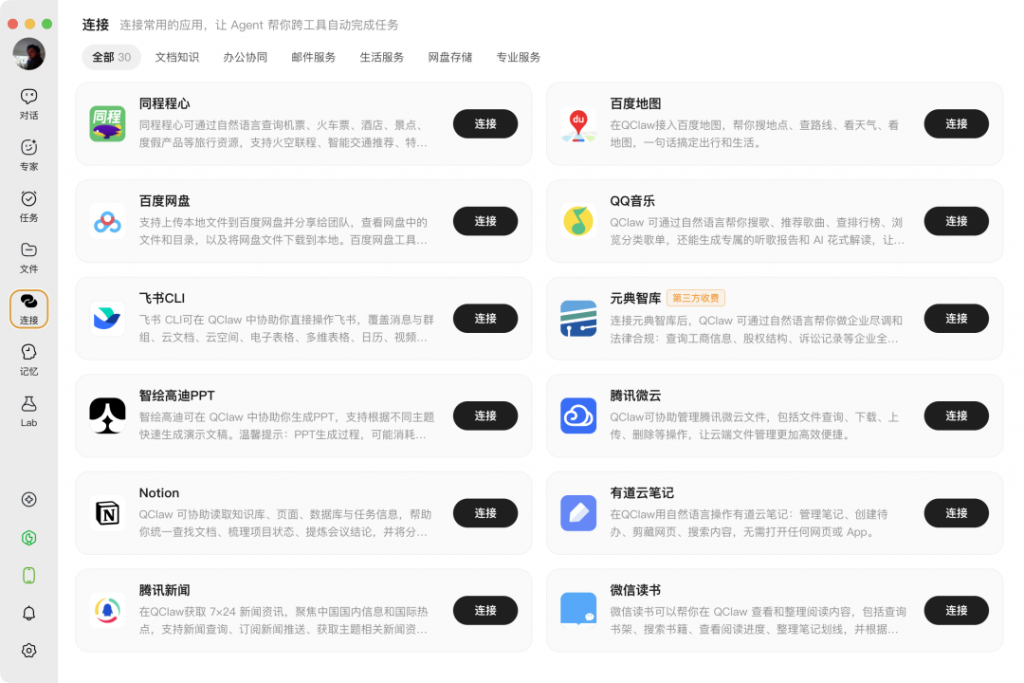Click the 腾讯微云 app icon
1024x683 pixels.
578,415
